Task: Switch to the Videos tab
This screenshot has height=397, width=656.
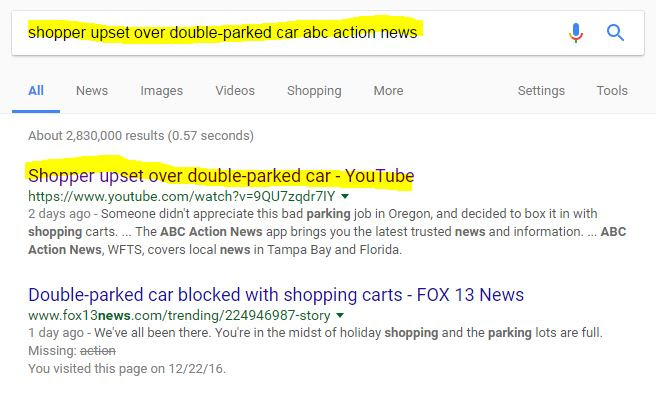Action: point(235,90)
